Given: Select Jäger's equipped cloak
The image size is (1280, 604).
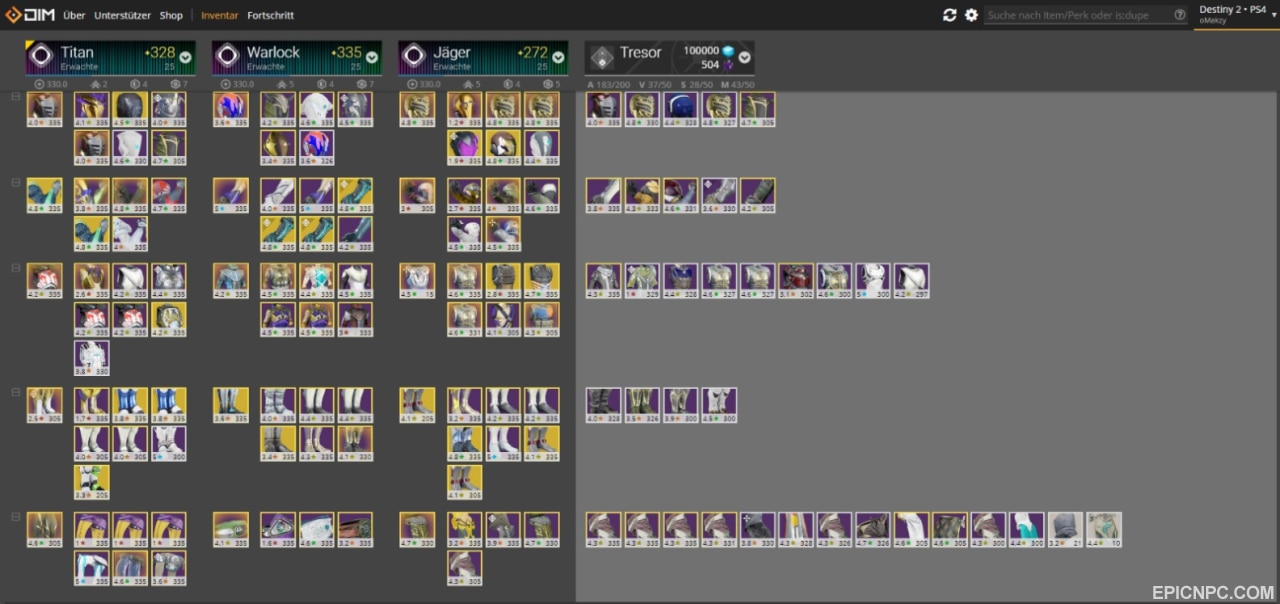Looking at the screenshot, I should coord(418,530).
